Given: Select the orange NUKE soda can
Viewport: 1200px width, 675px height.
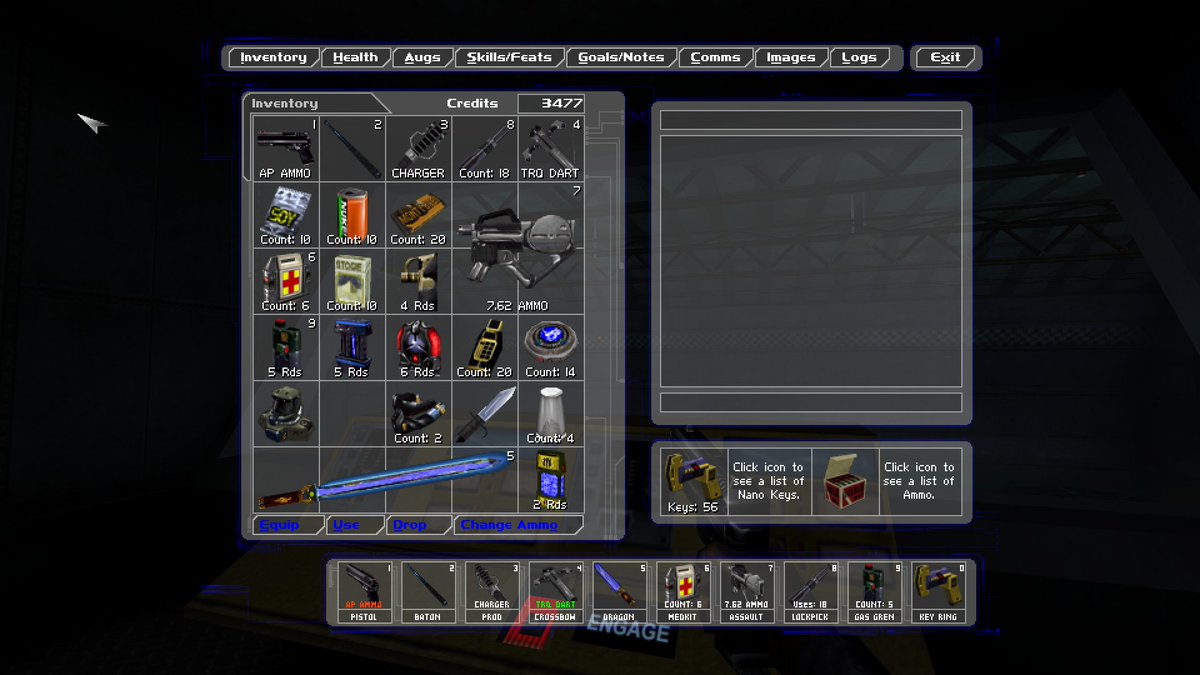Looking at the screenshot, I should [x=352, y=214].
